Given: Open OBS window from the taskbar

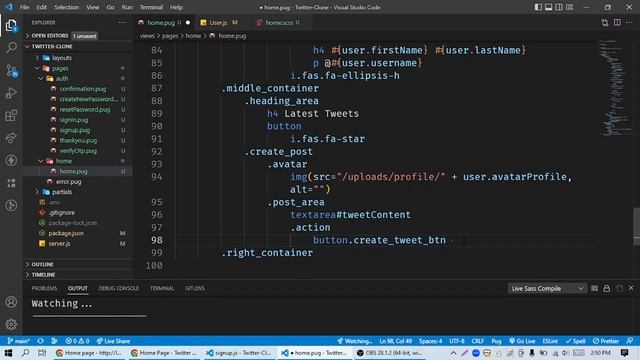Looking at the screenshot, I should pyautogui.click(x=389, y=353).
